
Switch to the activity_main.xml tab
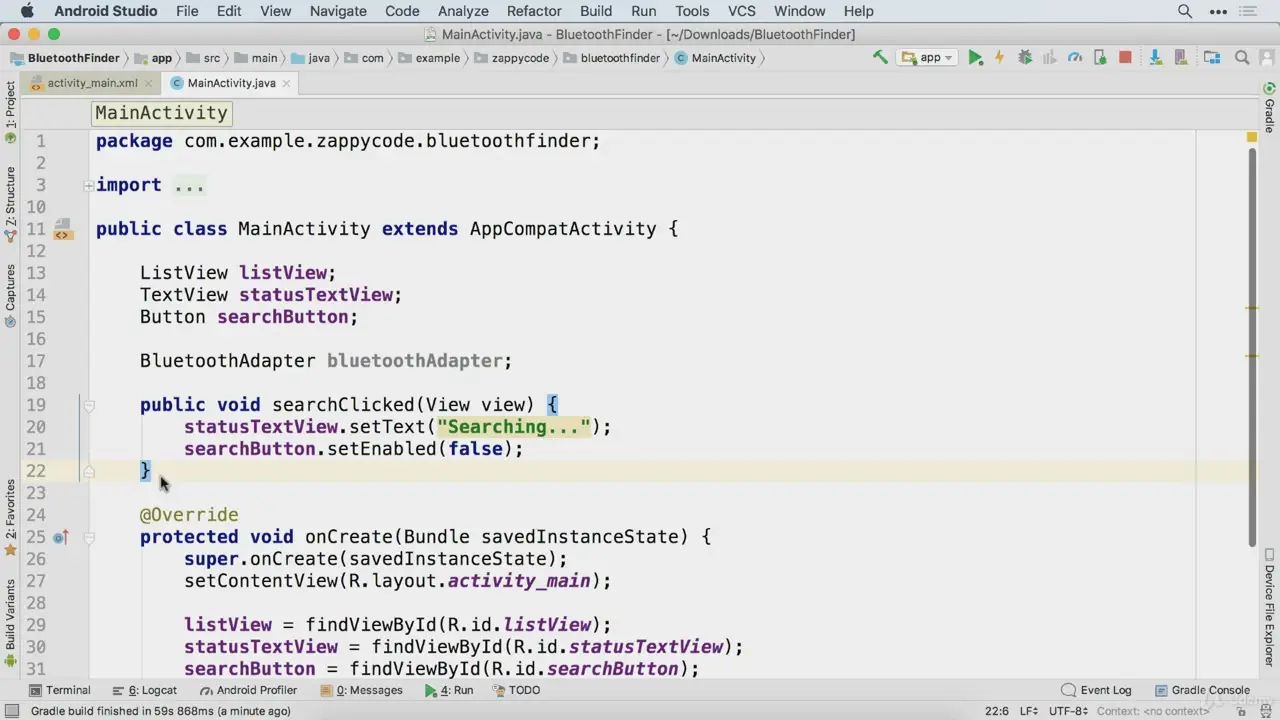[92, 83]
